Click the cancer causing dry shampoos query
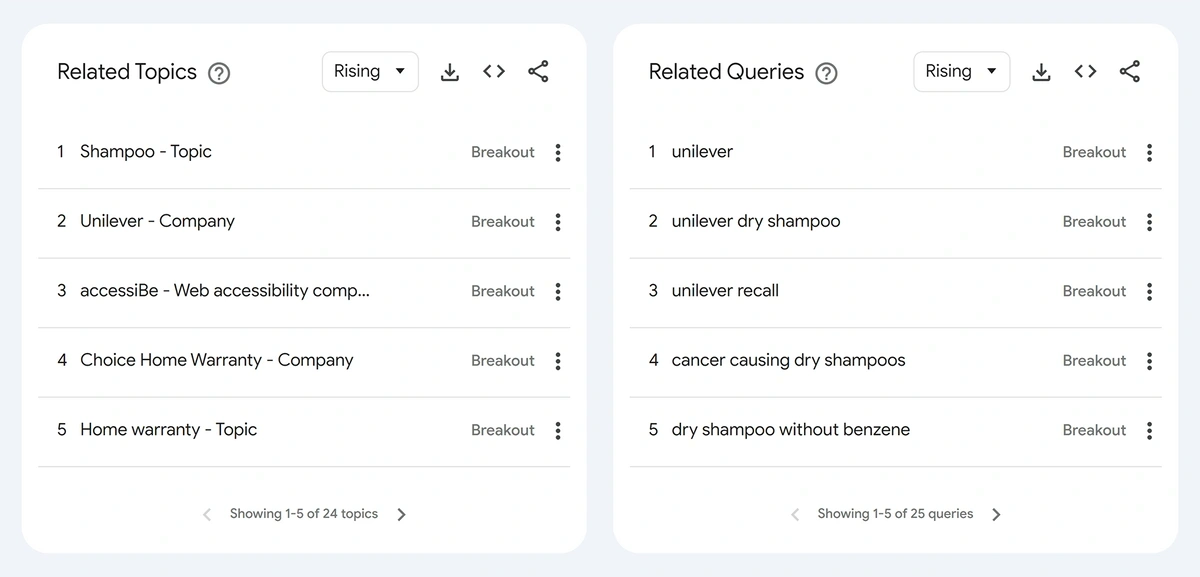The width and height of the screenshot is (1200, 577). click(788, 360)
